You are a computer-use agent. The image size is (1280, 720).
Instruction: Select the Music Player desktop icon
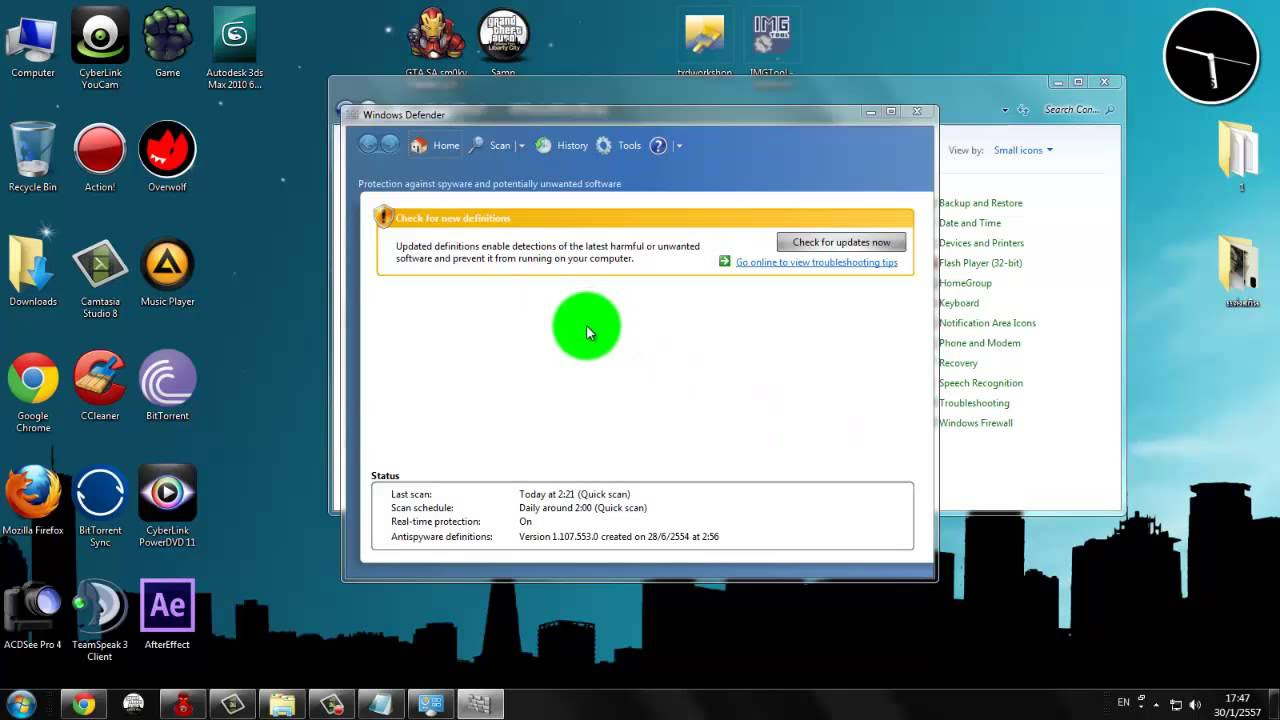tap(167, 272)
